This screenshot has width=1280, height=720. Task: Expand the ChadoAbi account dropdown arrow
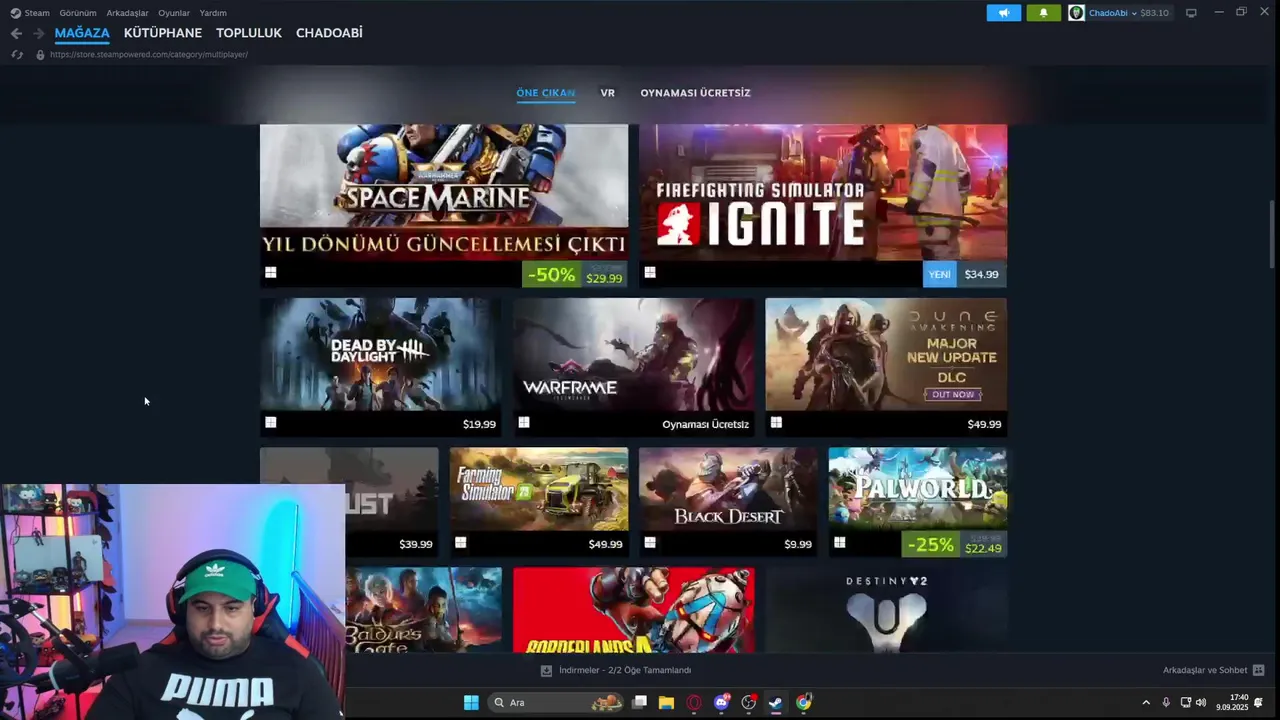[x=1134, y=13]
